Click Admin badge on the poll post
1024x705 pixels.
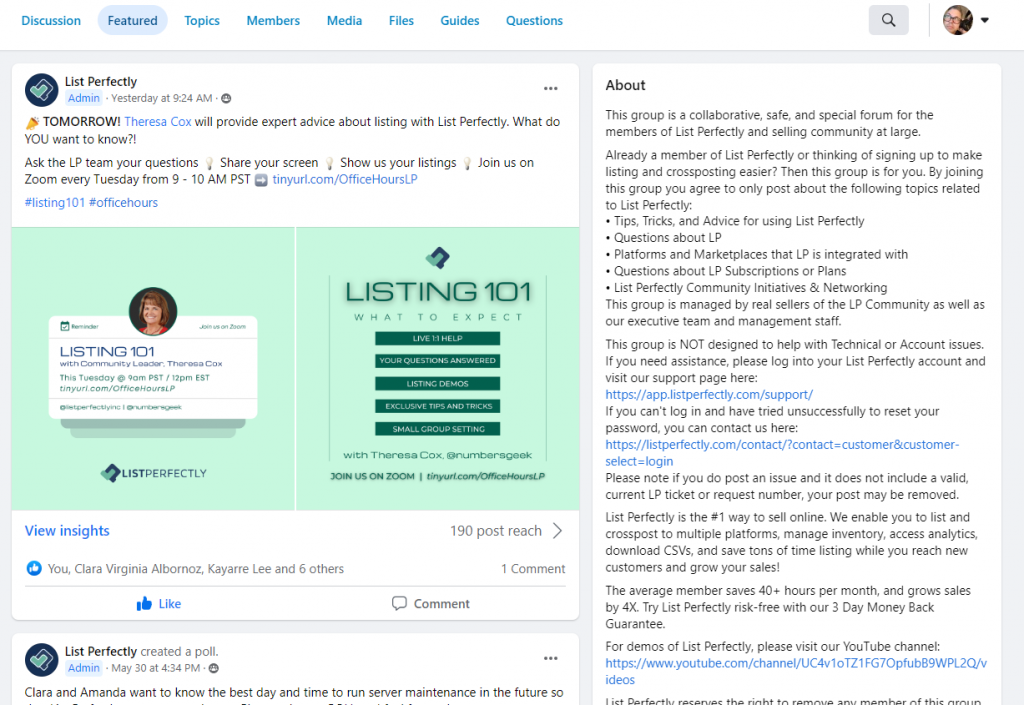[x=84, y=668]
